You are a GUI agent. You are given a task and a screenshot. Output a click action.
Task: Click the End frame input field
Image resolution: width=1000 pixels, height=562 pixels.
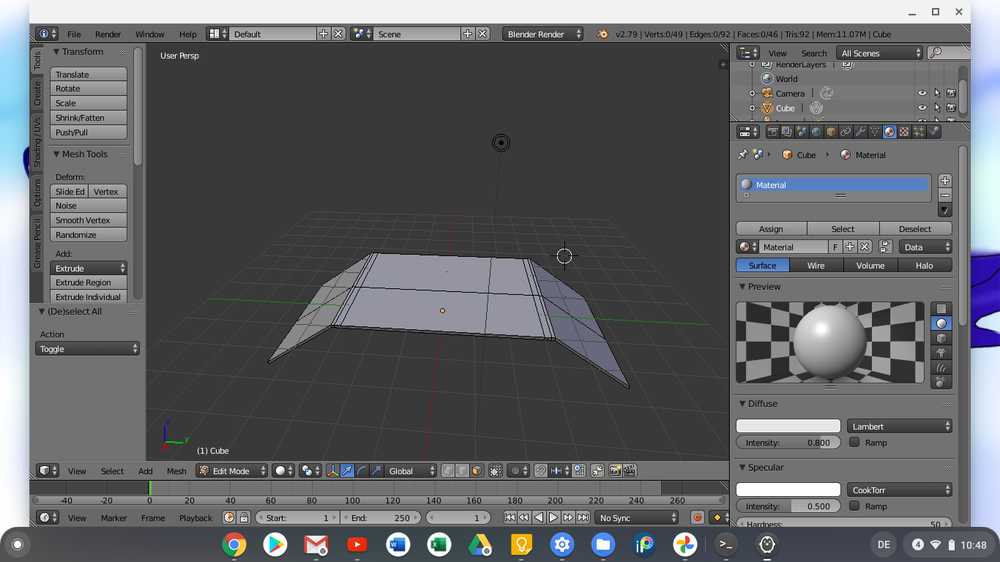pos(381,518)
